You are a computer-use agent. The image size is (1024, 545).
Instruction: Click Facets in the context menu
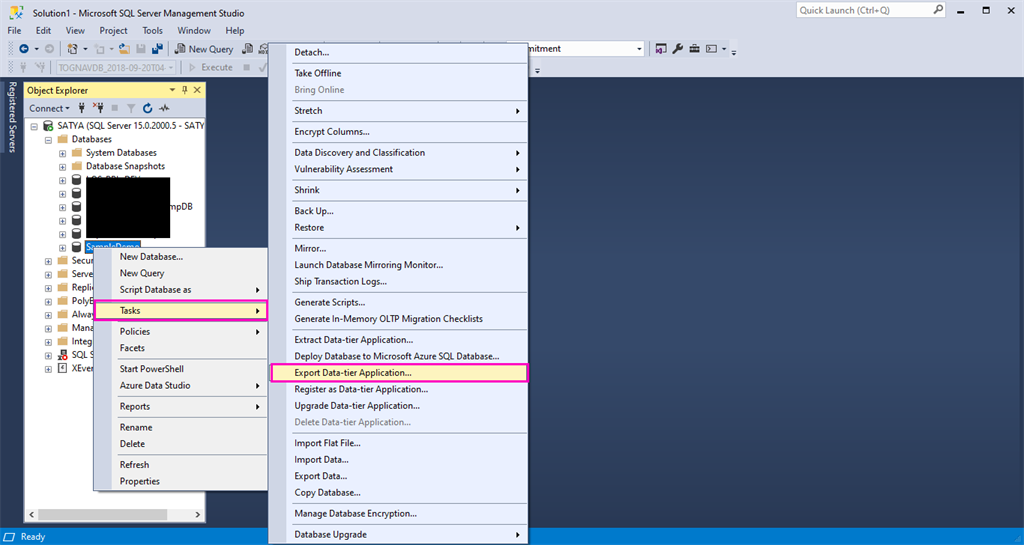pos(181,348)
